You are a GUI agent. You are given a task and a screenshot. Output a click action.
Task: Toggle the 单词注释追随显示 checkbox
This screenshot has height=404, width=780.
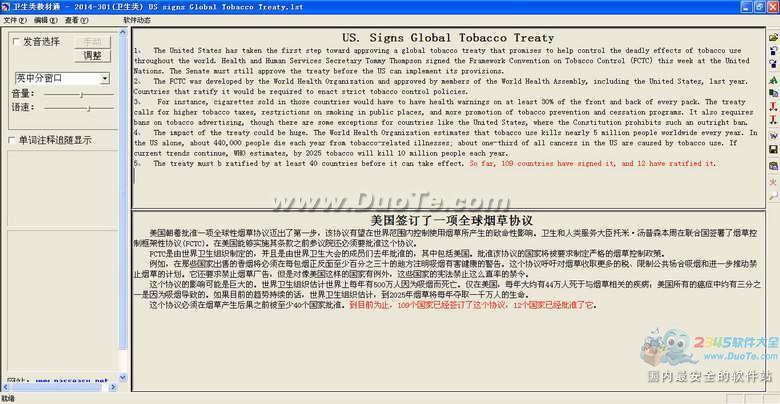[x=13, y=140]
